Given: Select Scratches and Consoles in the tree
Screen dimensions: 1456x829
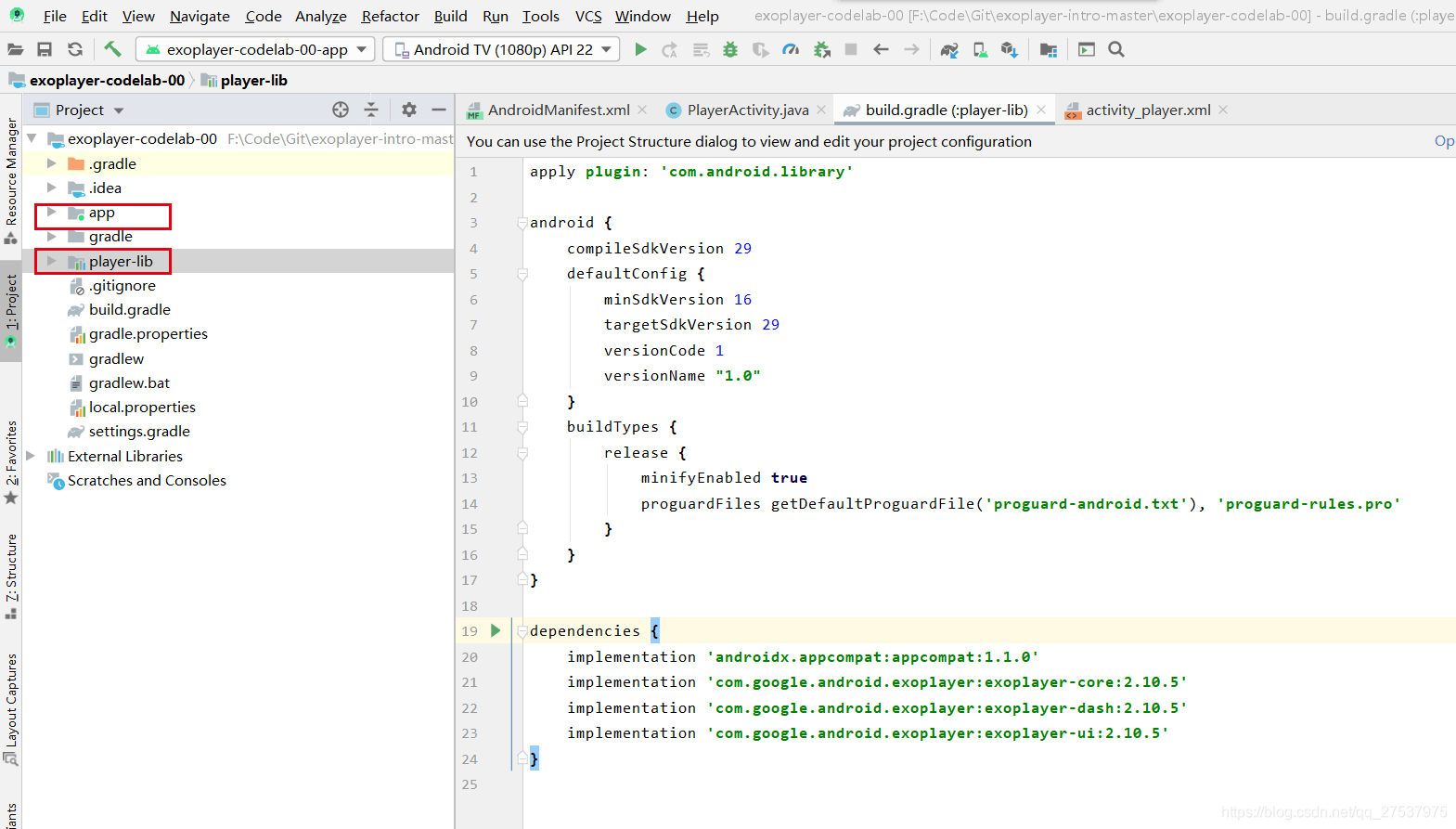Looking at the screenshot, I should (147, 480).
